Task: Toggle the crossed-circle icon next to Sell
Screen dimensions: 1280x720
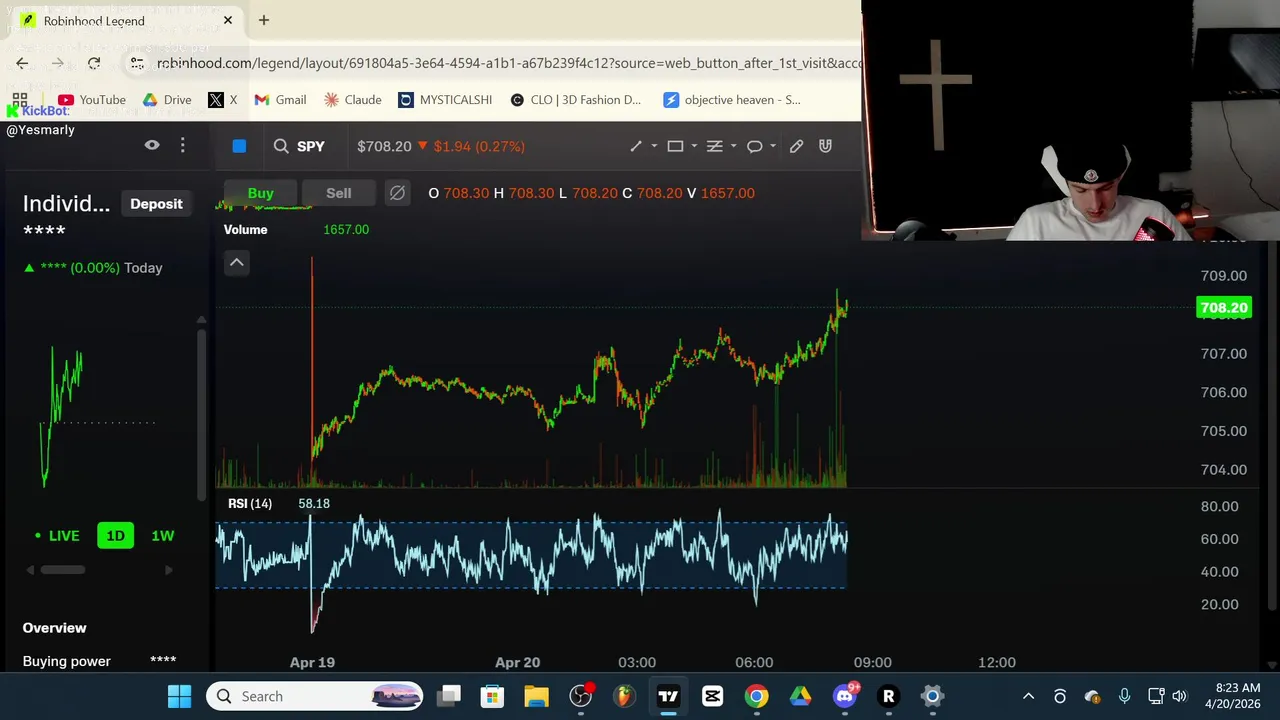Action: (x=397, y=193)
